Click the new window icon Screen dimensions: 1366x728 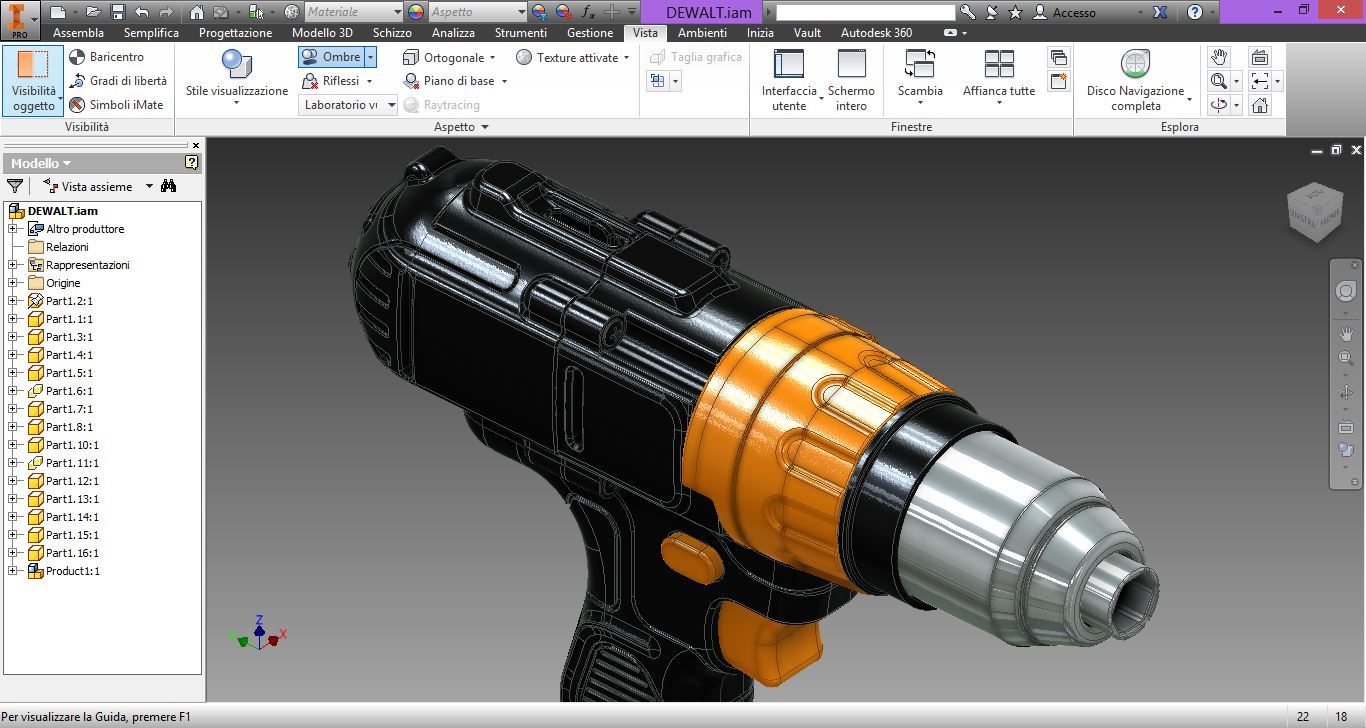(x=1059, y=81)
